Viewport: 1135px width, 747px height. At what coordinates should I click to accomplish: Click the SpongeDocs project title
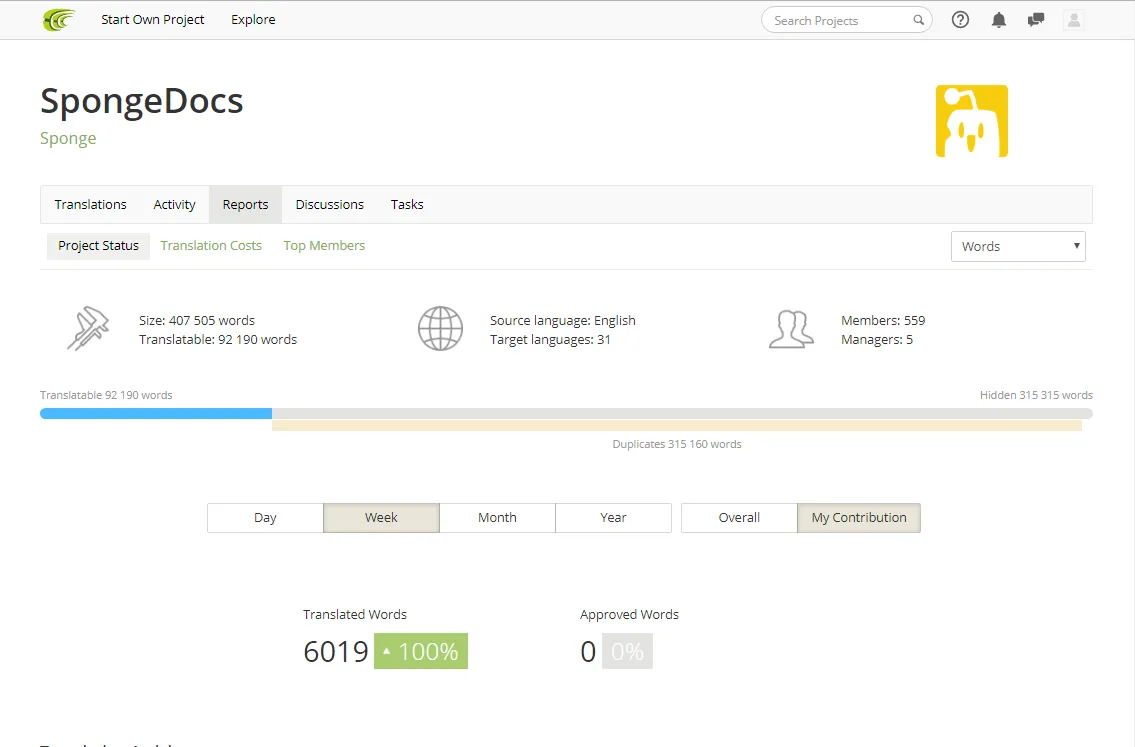point(142,101)
